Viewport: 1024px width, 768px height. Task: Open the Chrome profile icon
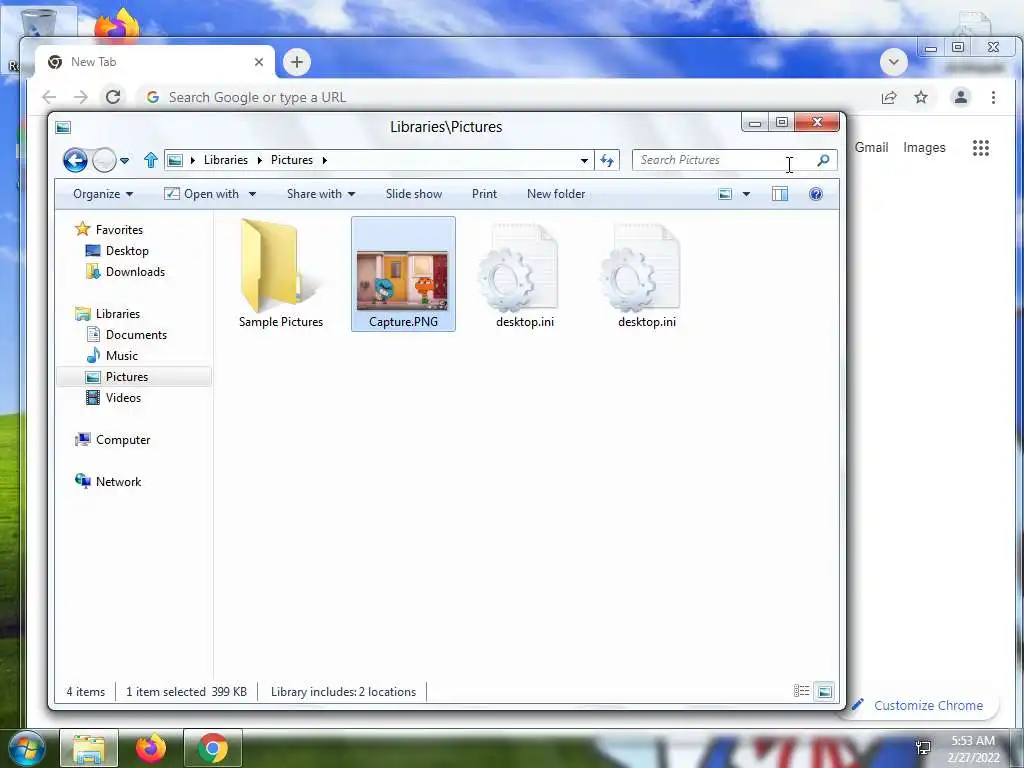pyautogui.click(x=961, y=97)
